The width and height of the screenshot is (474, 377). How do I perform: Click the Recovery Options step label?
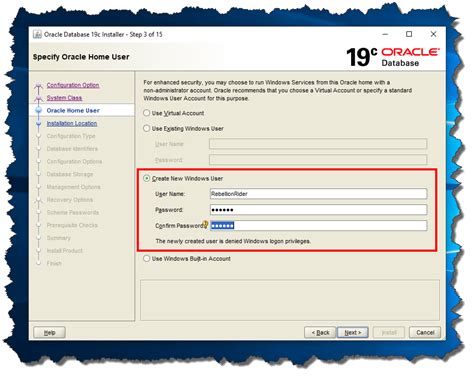(70, 200)
